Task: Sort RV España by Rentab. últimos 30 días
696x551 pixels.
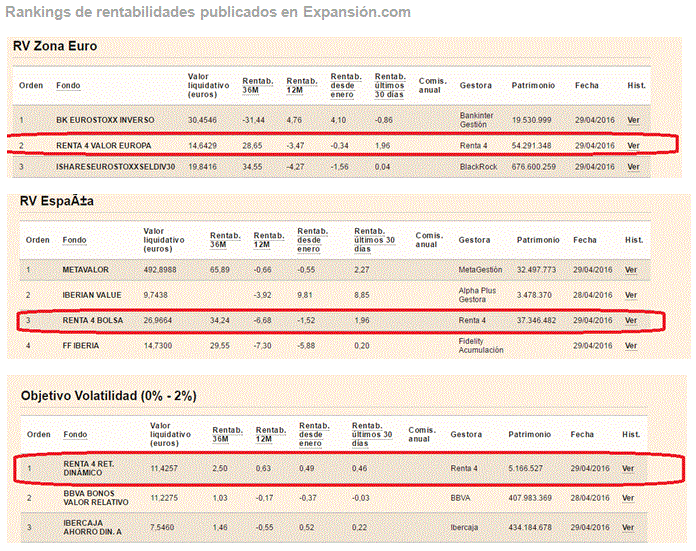Action: point(374,240)
